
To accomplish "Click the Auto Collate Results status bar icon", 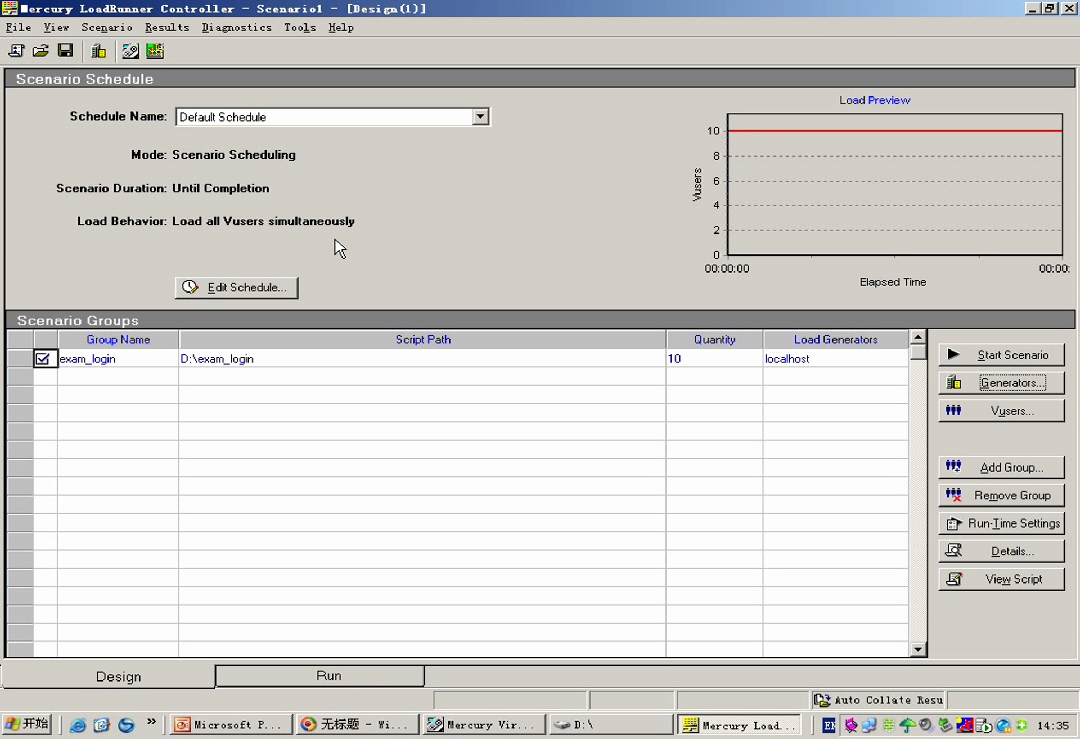I will (822, 700).
